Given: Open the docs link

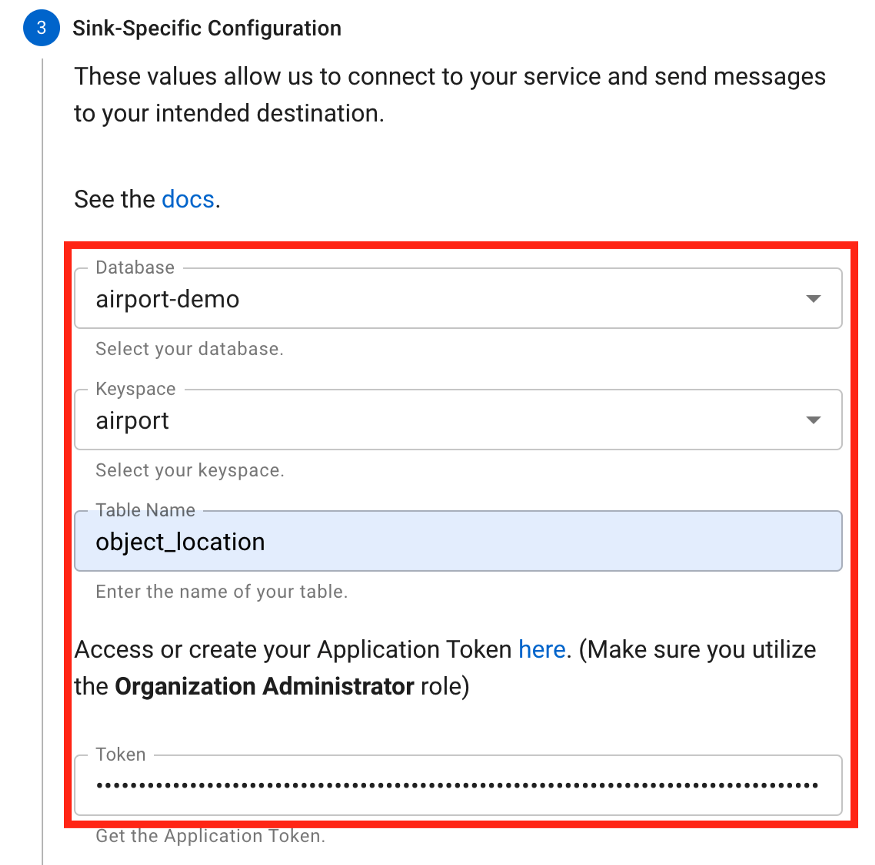Looking at the screenshot, I should point(187,199).
